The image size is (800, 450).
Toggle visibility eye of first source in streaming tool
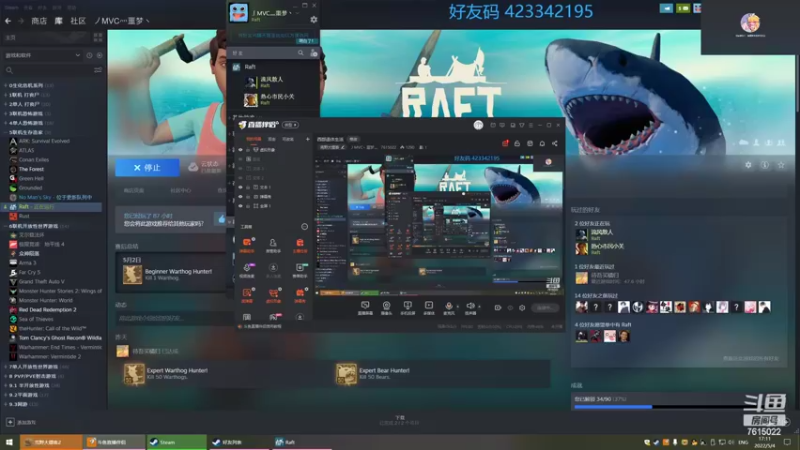pos(240,150)
